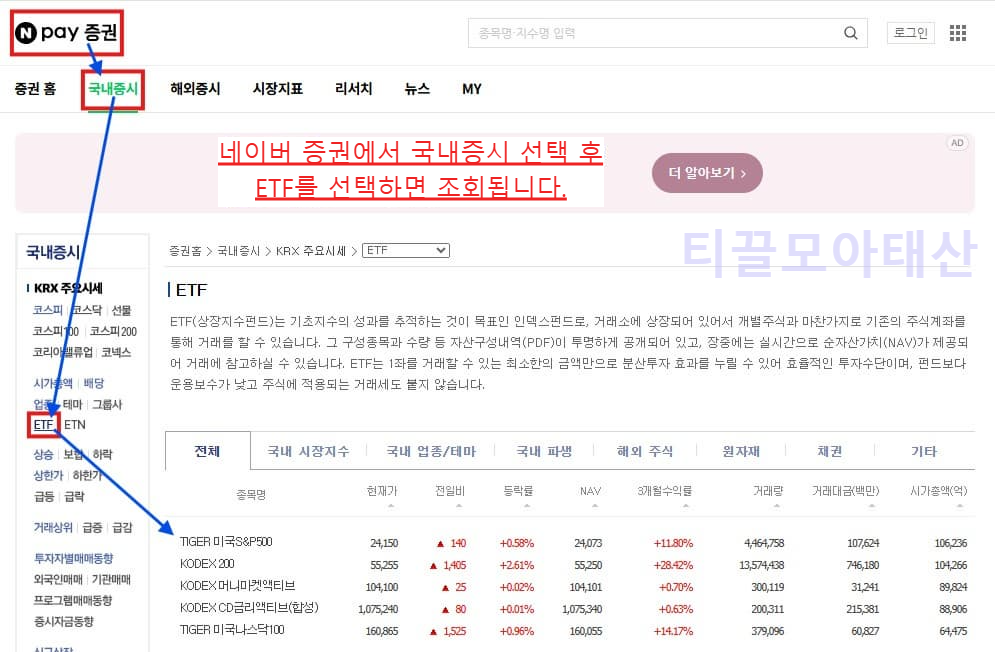Click the search magnifier icon
Image resolution: width=995 pixels, height=652 pixels.
[851, 32]
